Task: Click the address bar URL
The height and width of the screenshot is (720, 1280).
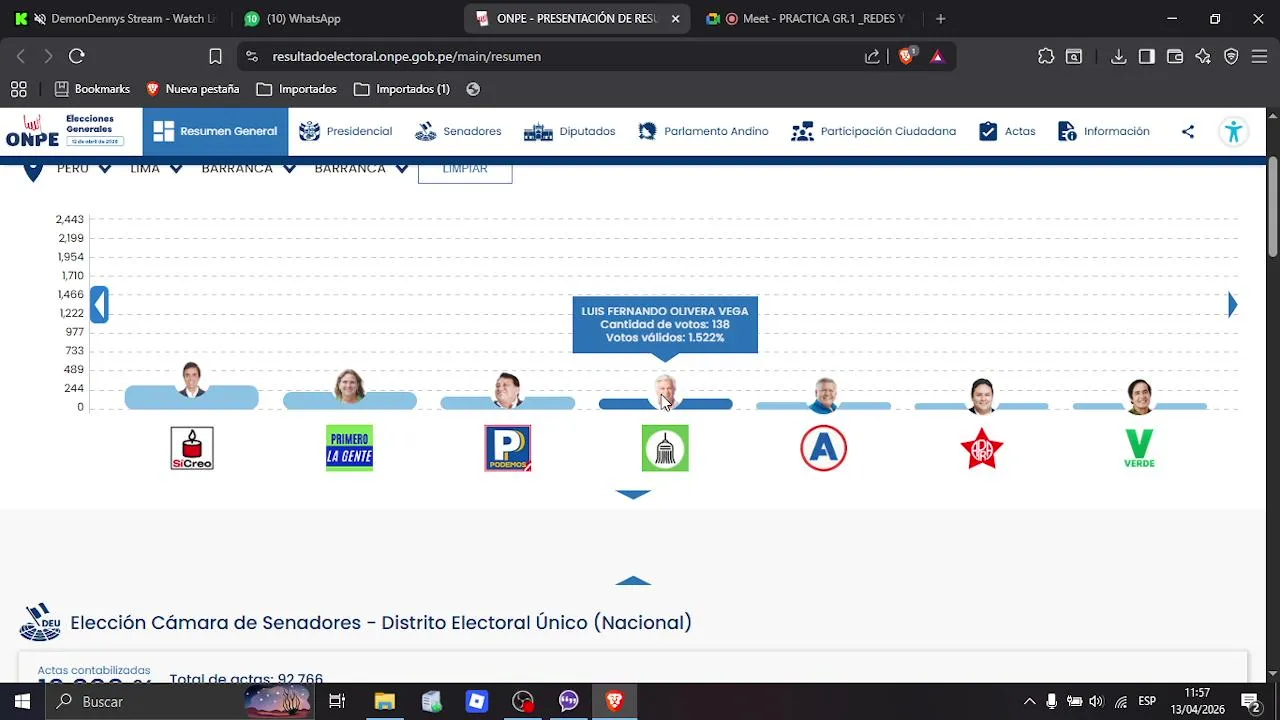Action: coord(406,57)
